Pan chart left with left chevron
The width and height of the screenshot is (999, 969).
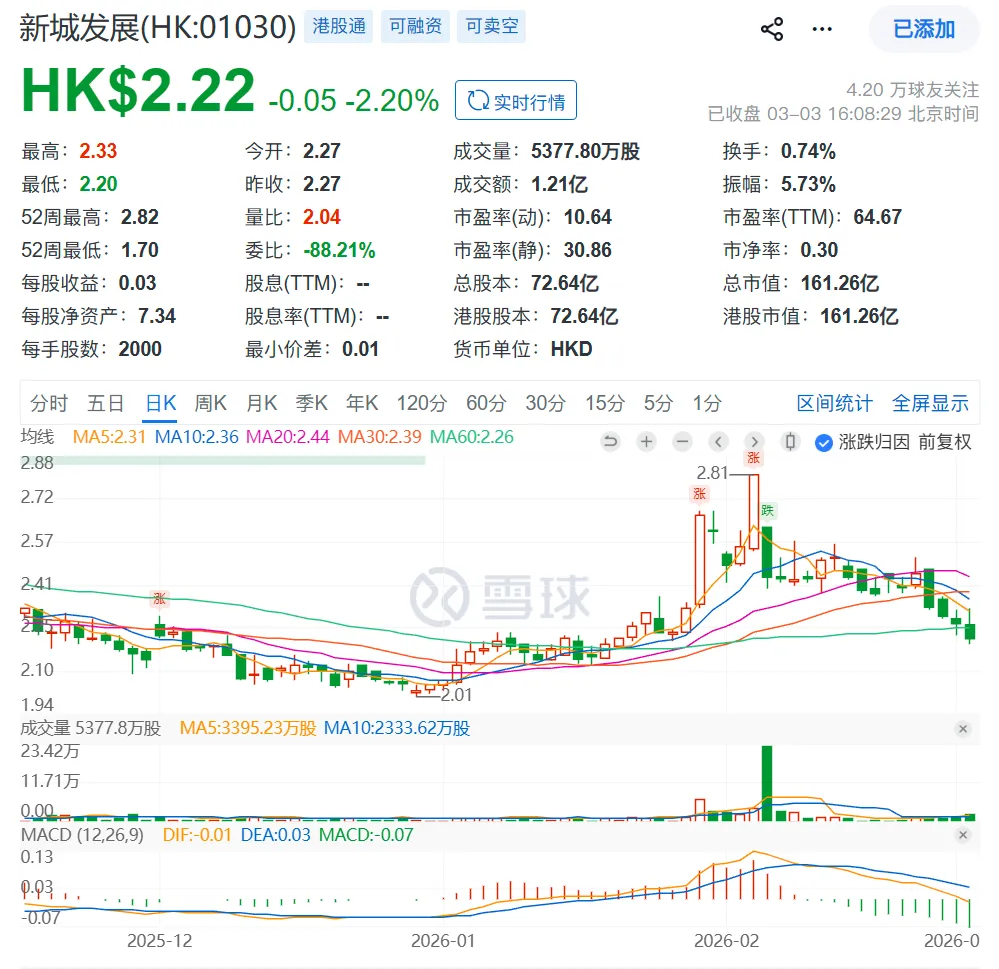coord(718,441)
